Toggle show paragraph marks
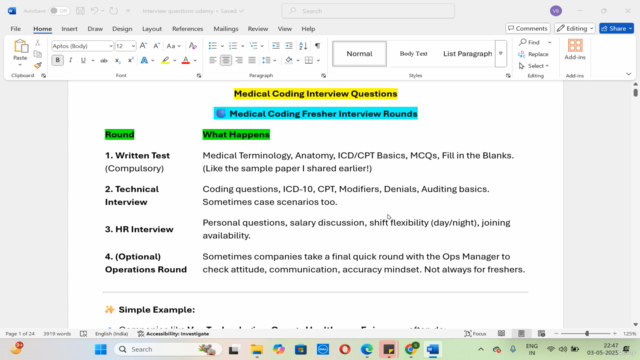The width and height of the screenshot is (640, 360). coord(318,46)
